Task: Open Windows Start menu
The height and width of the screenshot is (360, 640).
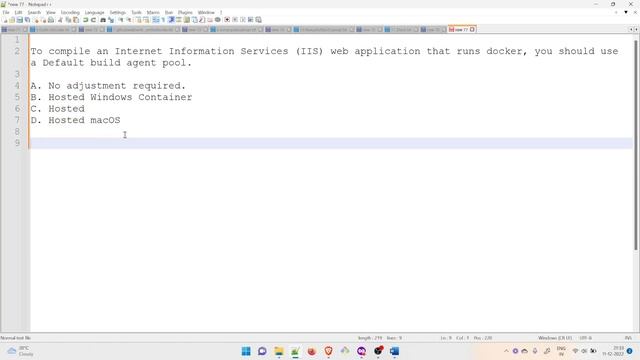Action: coord(246,351)
